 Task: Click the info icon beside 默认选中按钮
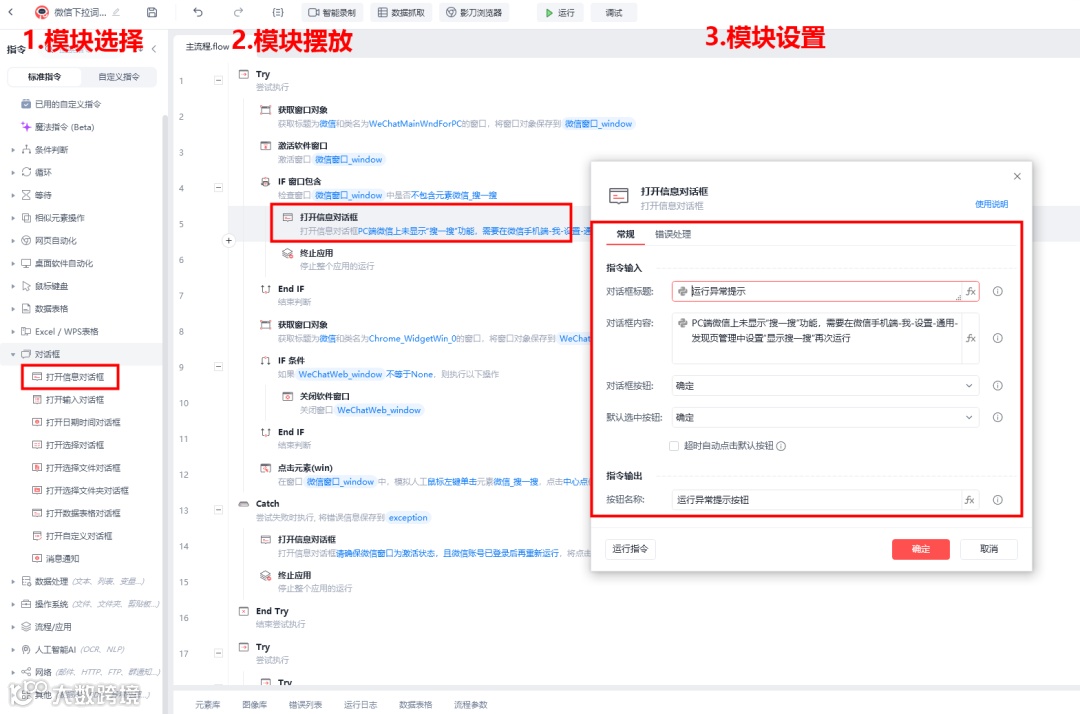coord(997,417)
